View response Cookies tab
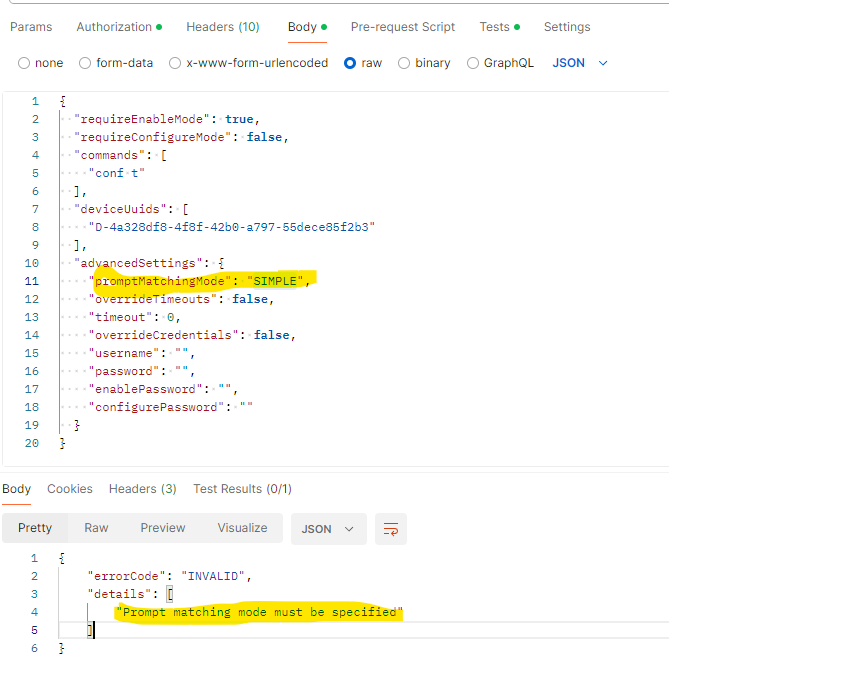 pos(70,489)
